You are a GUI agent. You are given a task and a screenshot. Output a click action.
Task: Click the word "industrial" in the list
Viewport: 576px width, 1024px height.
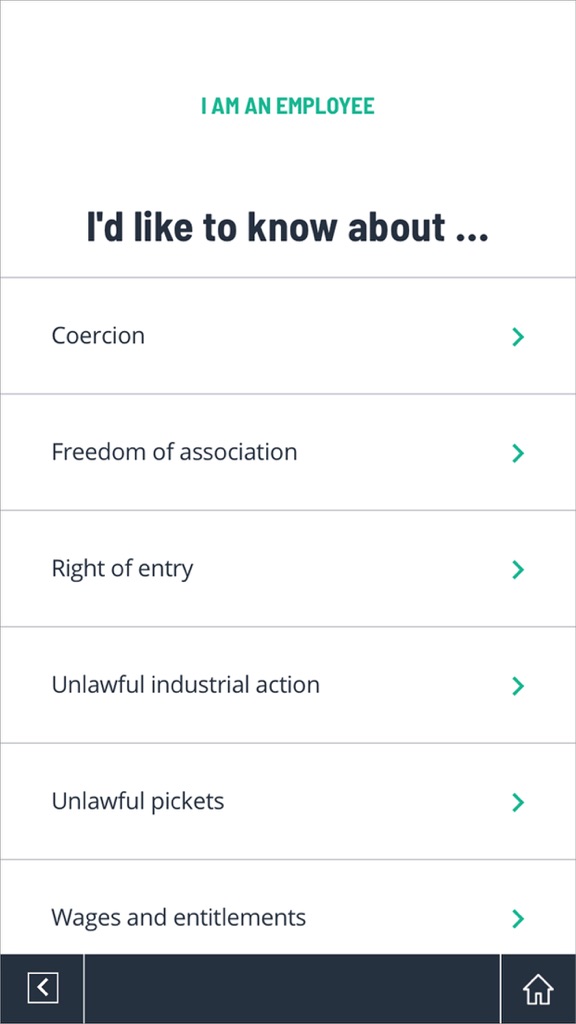click(201, 684)
